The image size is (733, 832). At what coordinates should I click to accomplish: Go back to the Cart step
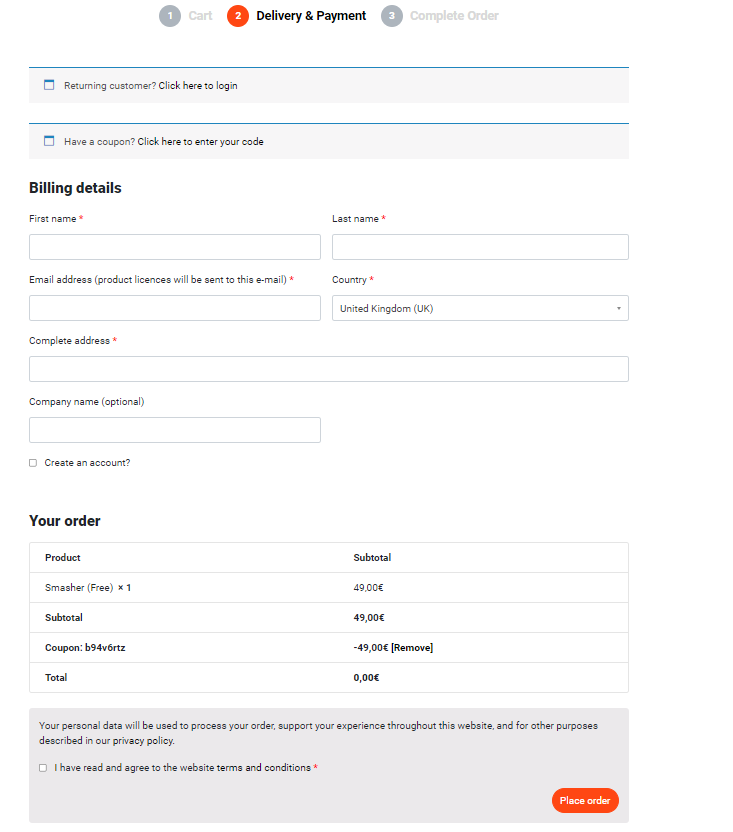pyautogui.click(x=200, y=16)
